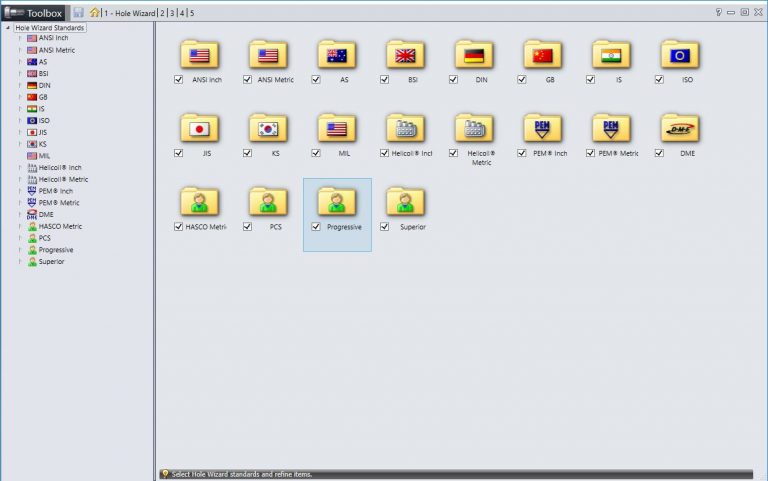Open the DME folder icon
The height and width of the screenshot is (481, 768).
pos(679,128)
